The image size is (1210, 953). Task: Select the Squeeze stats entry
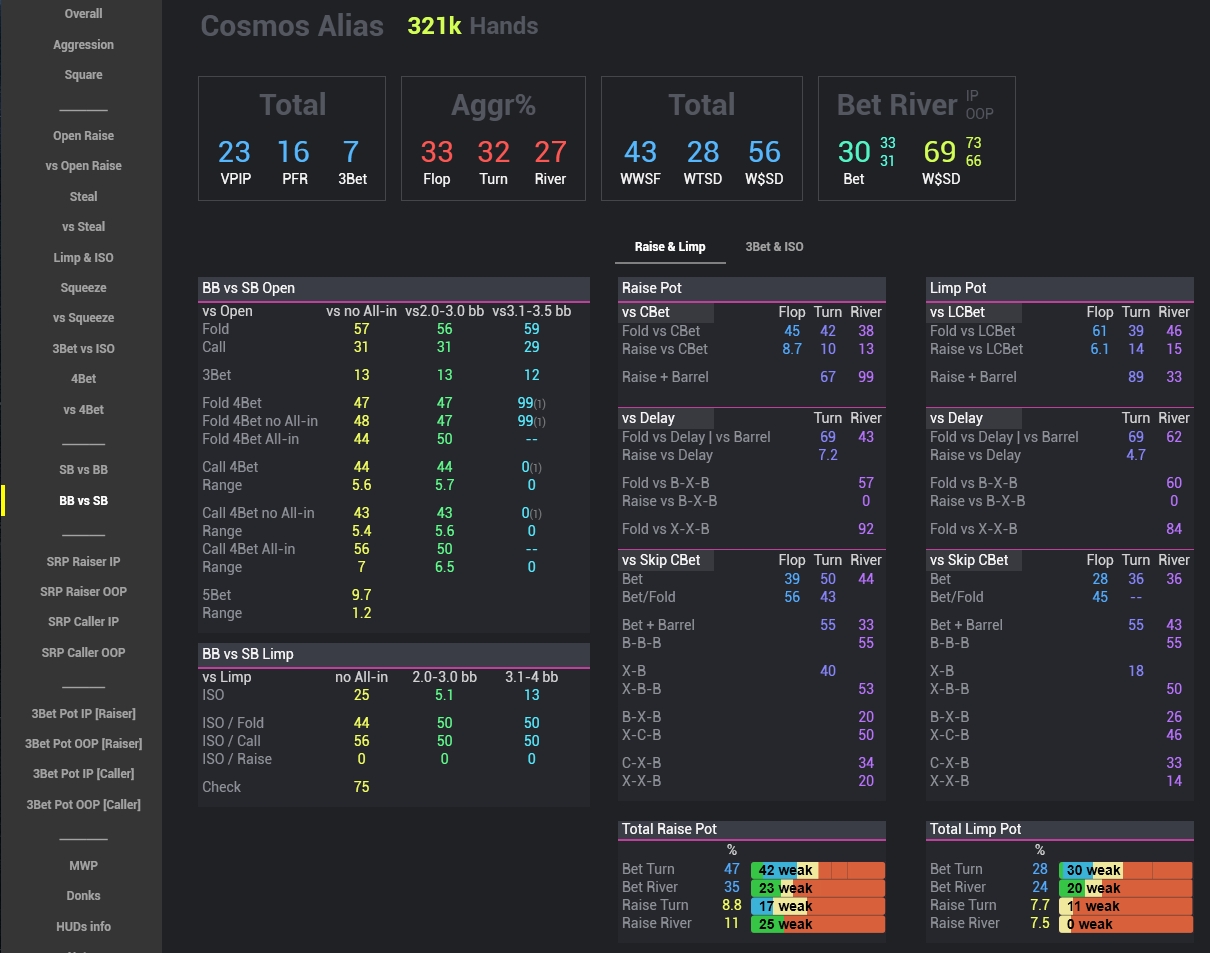83,287
